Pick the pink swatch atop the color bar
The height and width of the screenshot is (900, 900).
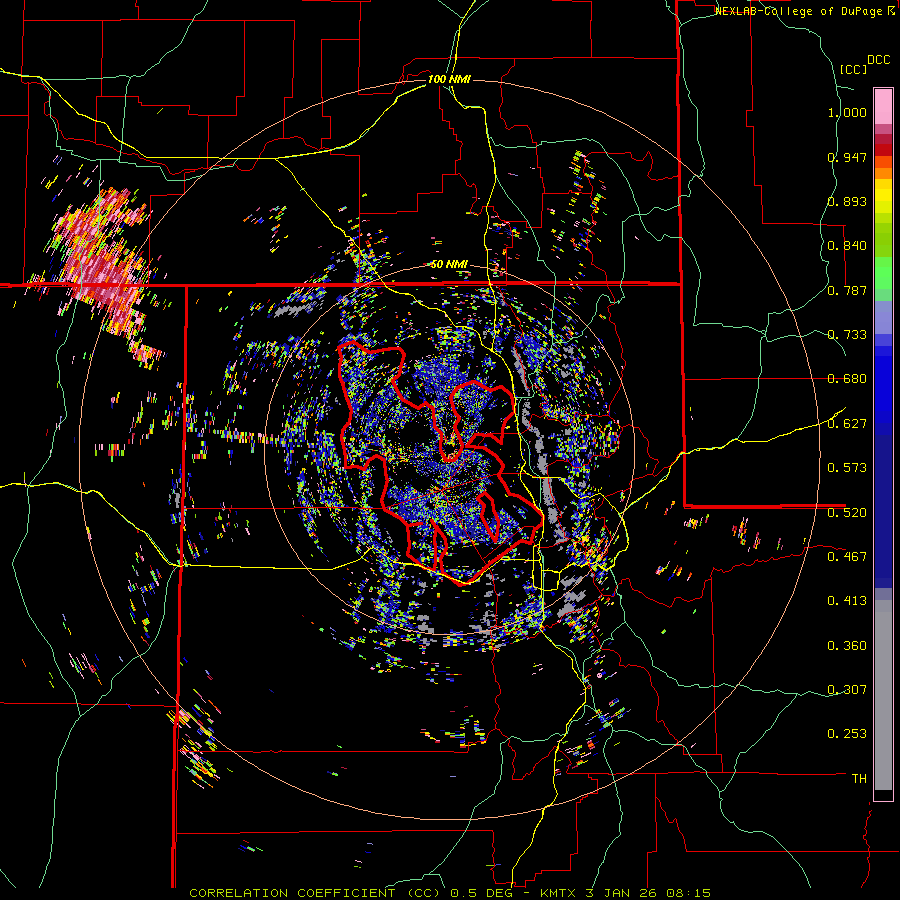883,106
